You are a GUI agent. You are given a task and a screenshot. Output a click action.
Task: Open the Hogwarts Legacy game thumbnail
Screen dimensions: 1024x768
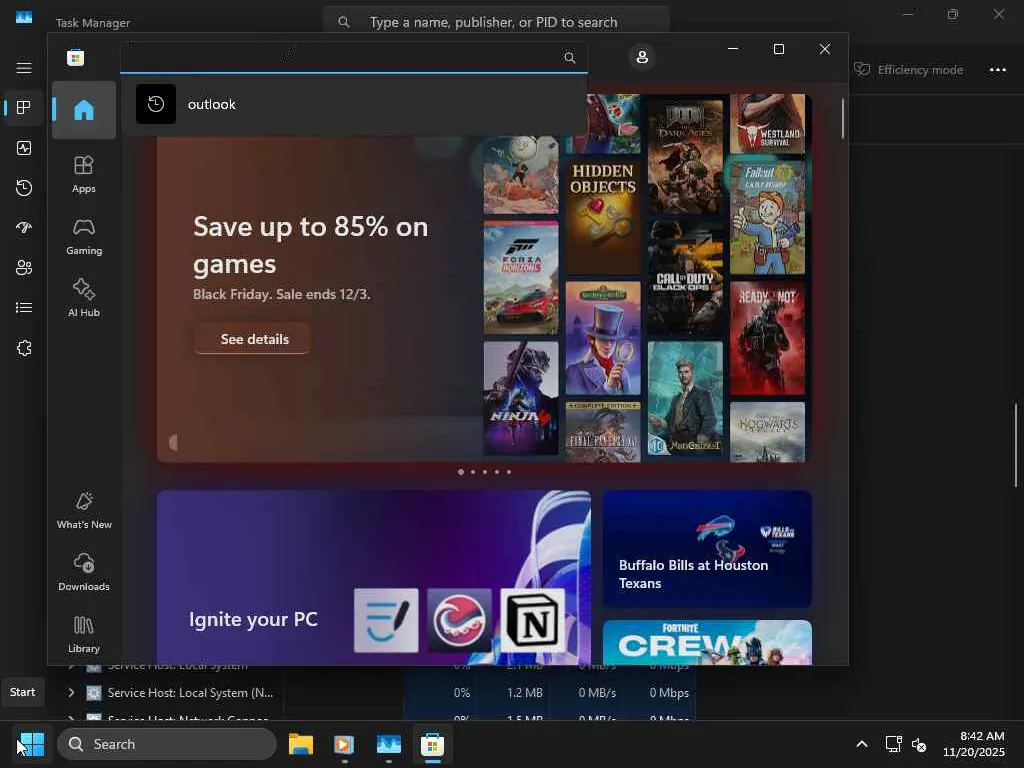[x=767, y=432]
